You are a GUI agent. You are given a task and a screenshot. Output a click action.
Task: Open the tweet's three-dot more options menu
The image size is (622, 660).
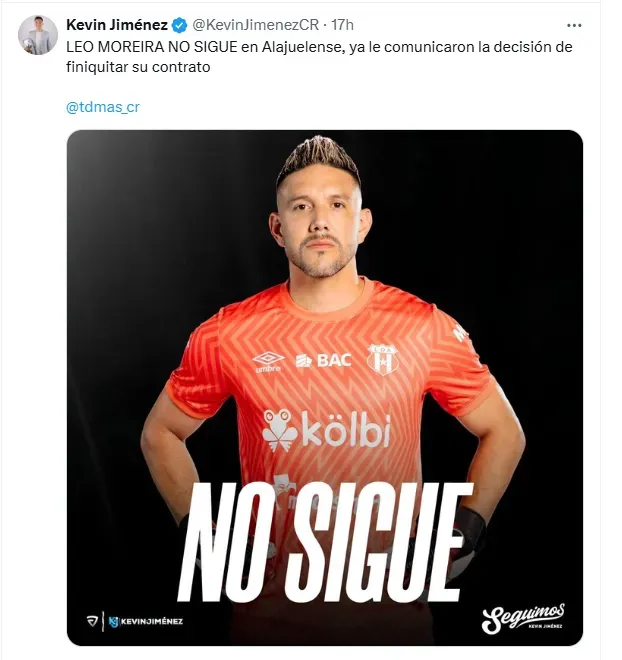click(574, 26)
